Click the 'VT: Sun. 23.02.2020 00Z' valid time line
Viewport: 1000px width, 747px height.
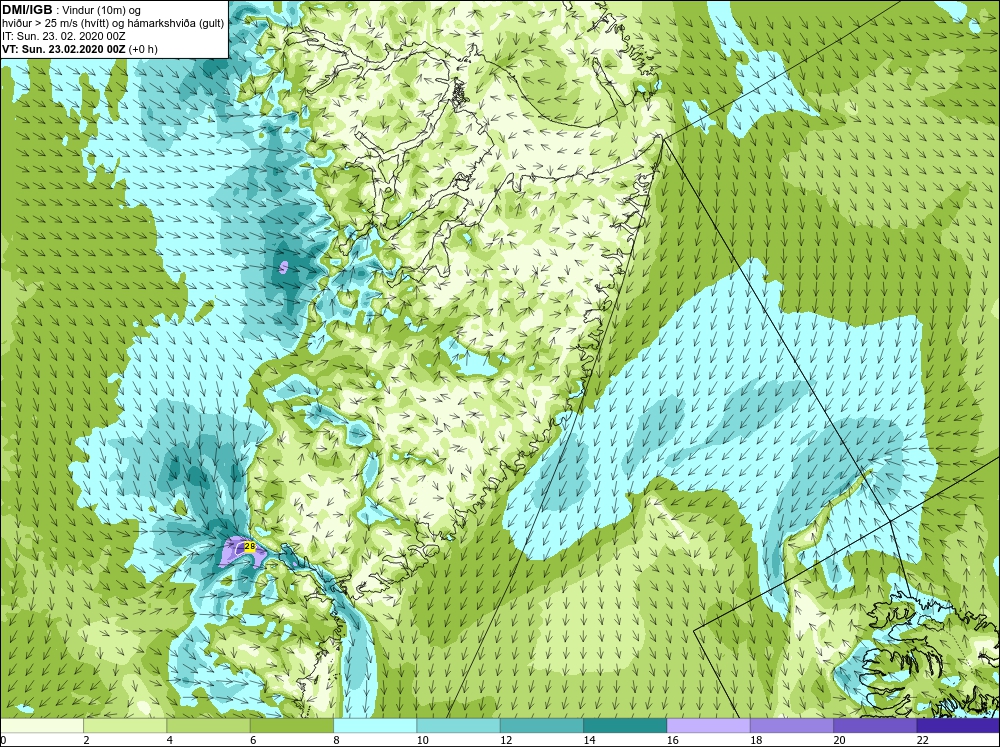coord(80,49)
